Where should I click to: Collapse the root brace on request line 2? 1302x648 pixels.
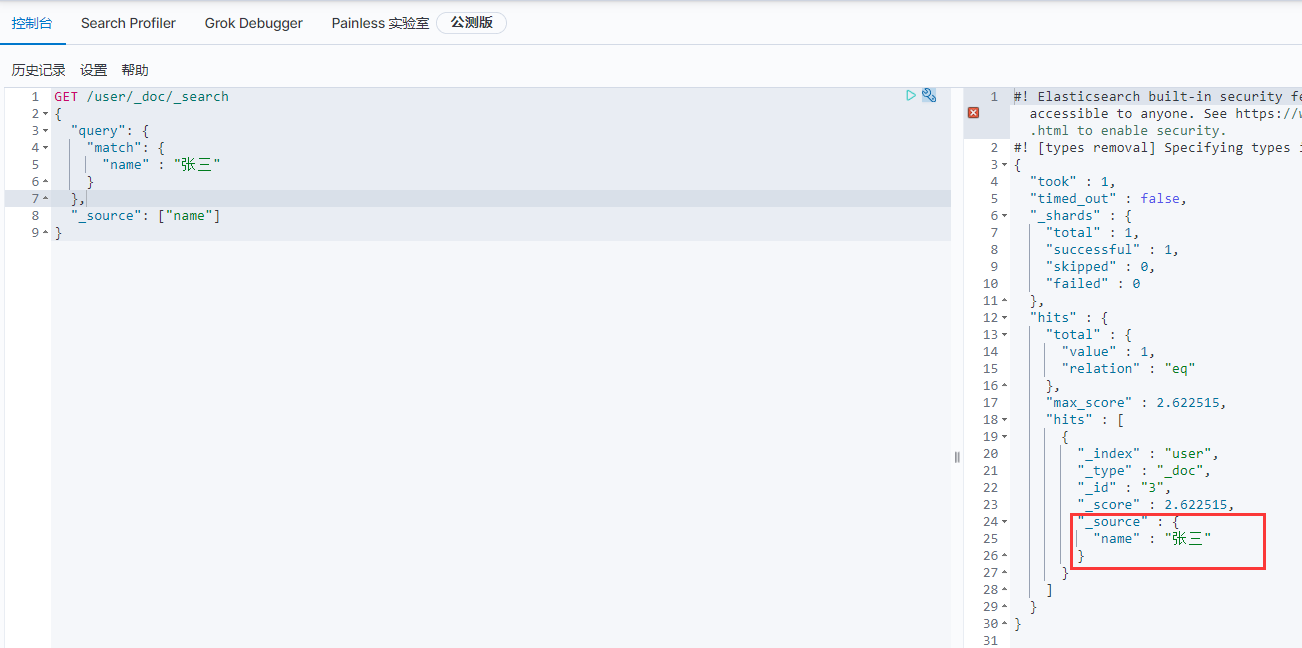pyautogui.click(x=45, y=114)
